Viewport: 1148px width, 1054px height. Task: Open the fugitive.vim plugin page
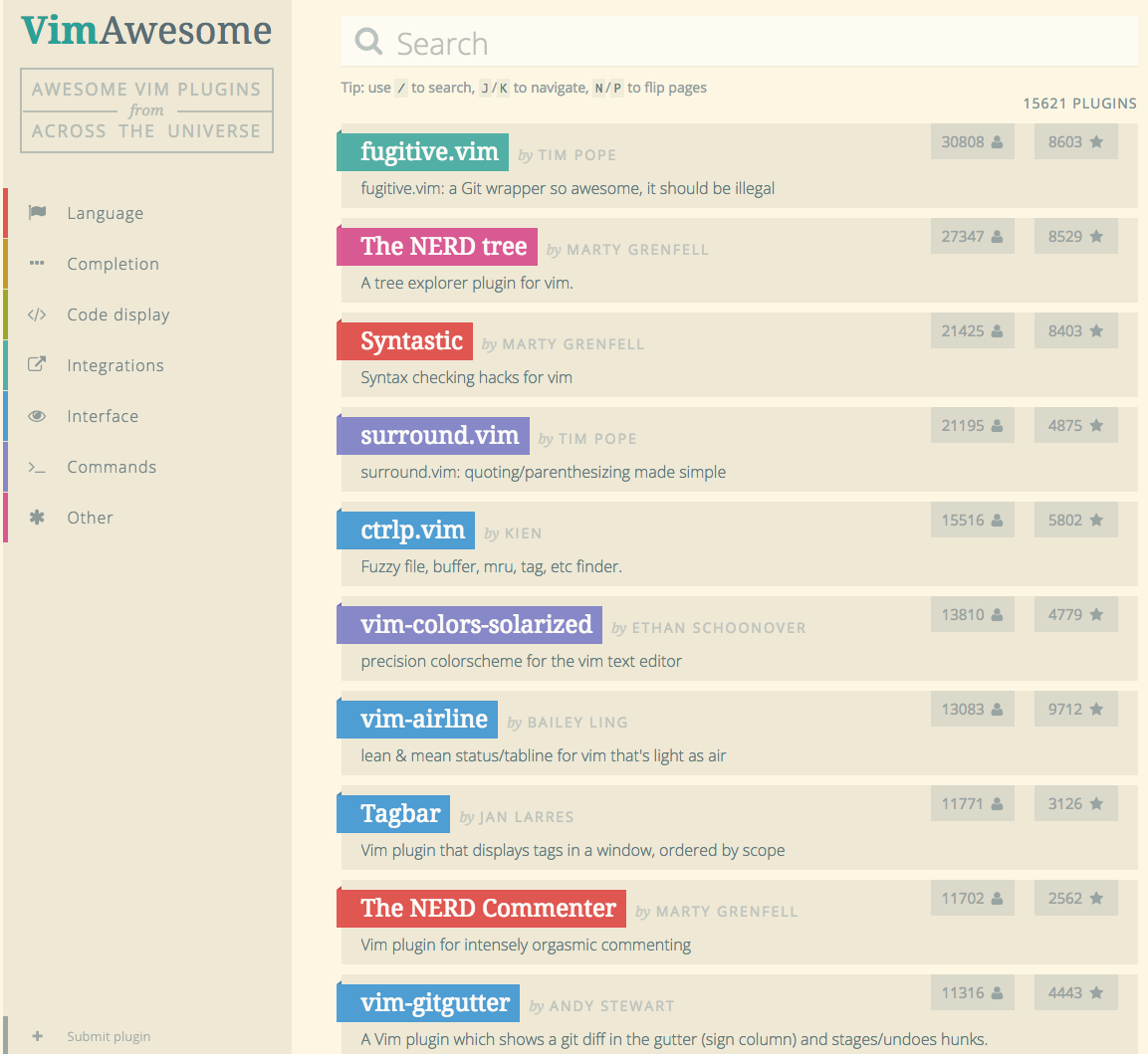pos(428,152)
